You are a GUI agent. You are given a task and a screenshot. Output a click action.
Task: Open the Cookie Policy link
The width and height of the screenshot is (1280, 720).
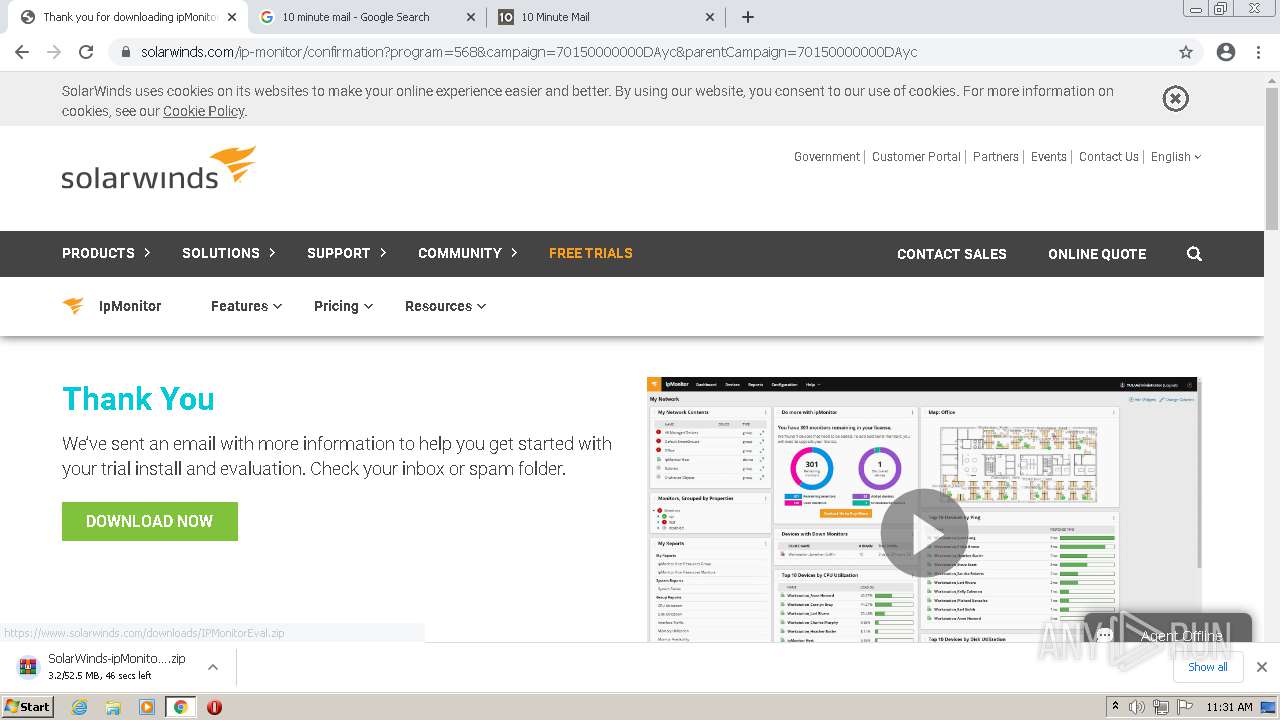[x=204, y=111]
